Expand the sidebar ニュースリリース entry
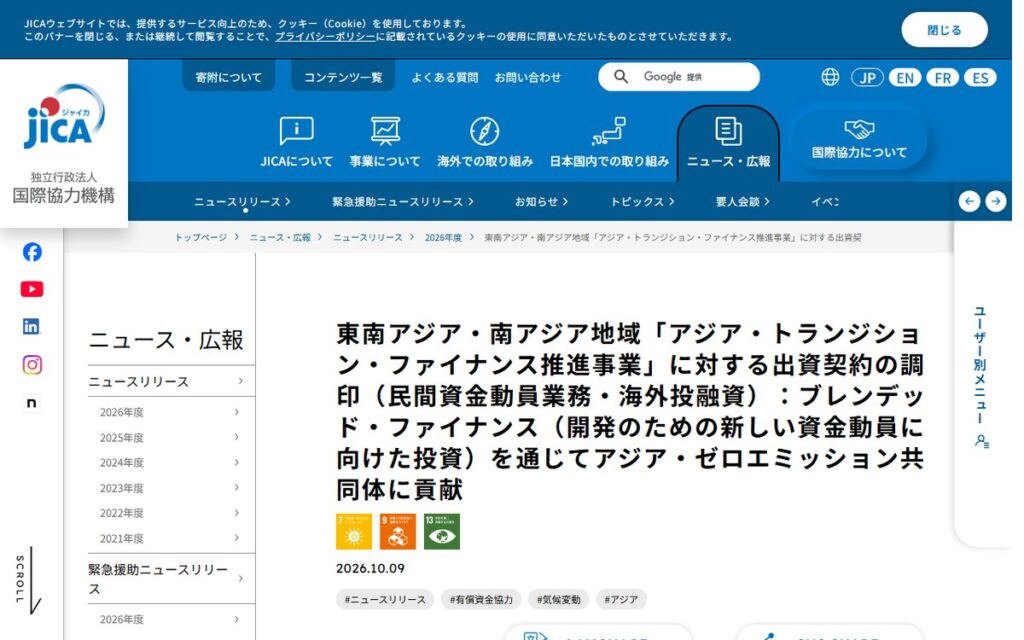The image size is (1024, 640). (x=171, y=381)
